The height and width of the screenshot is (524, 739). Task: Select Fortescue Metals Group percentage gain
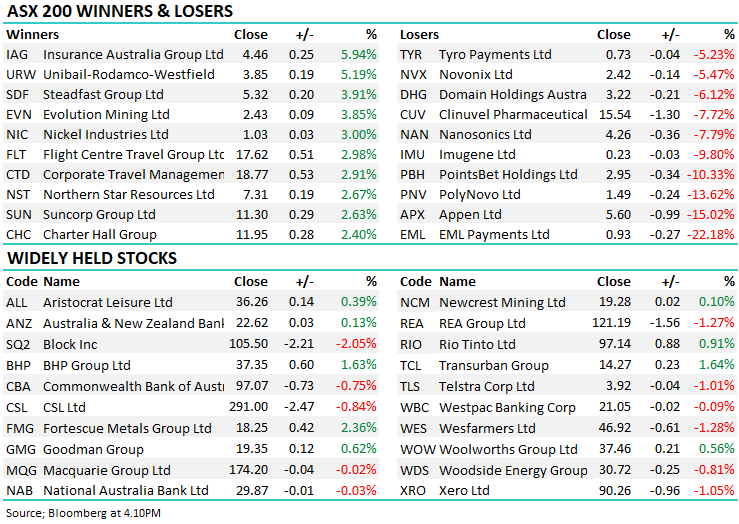(x=359, y=428)
